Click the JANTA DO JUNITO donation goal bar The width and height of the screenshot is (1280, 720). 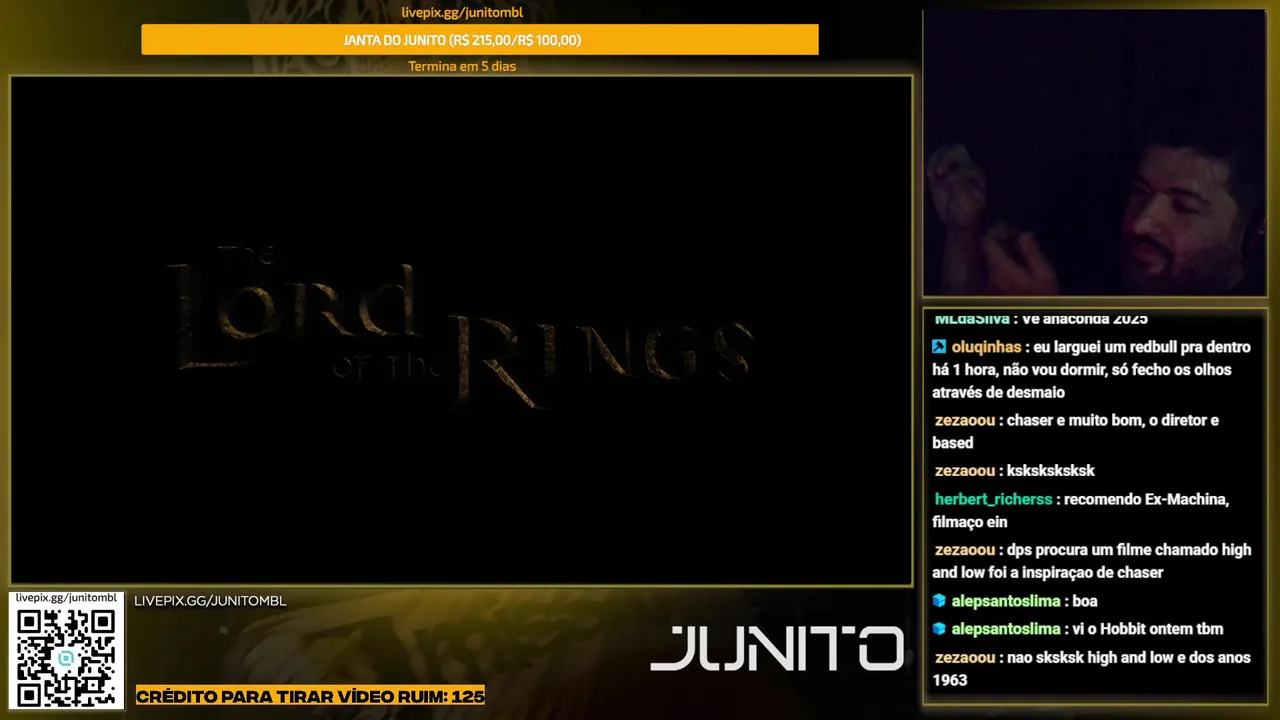pos(480,40)
